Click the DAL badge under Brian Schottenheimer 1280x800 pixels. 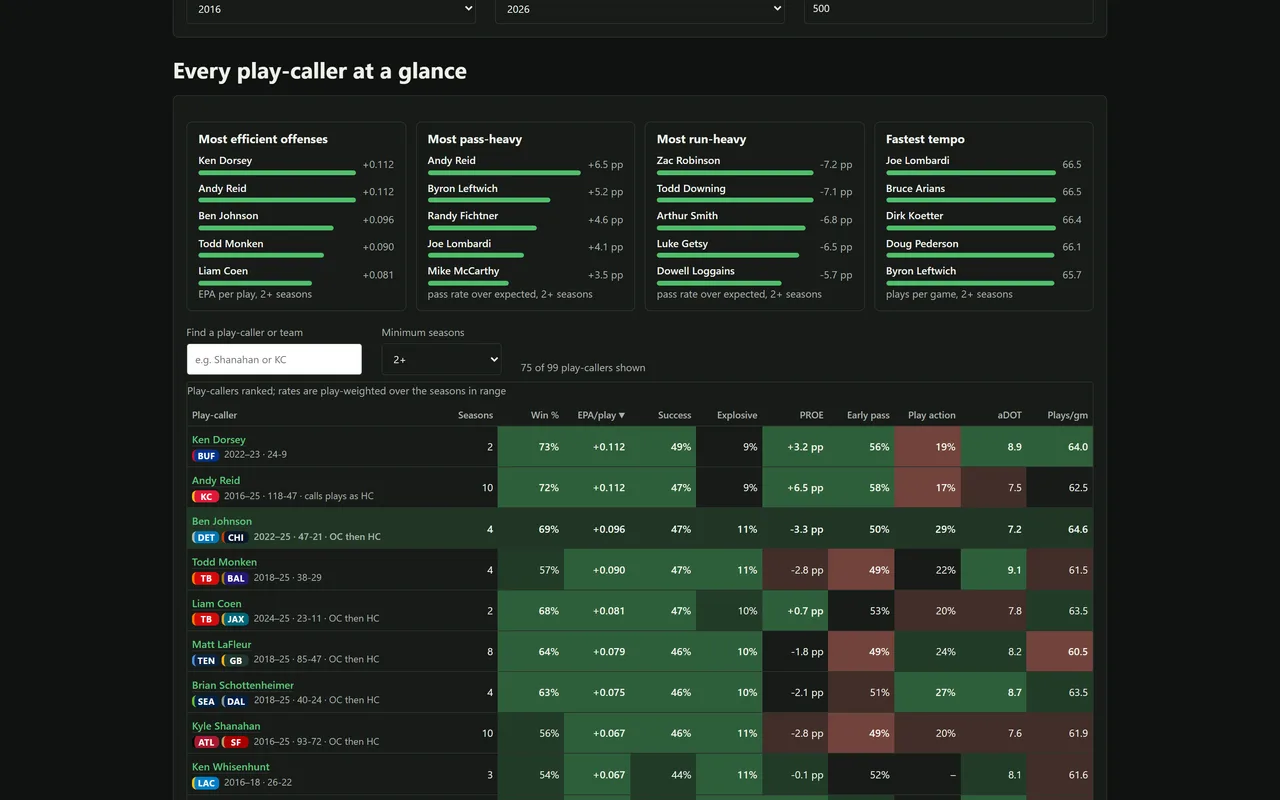[235, 701]
